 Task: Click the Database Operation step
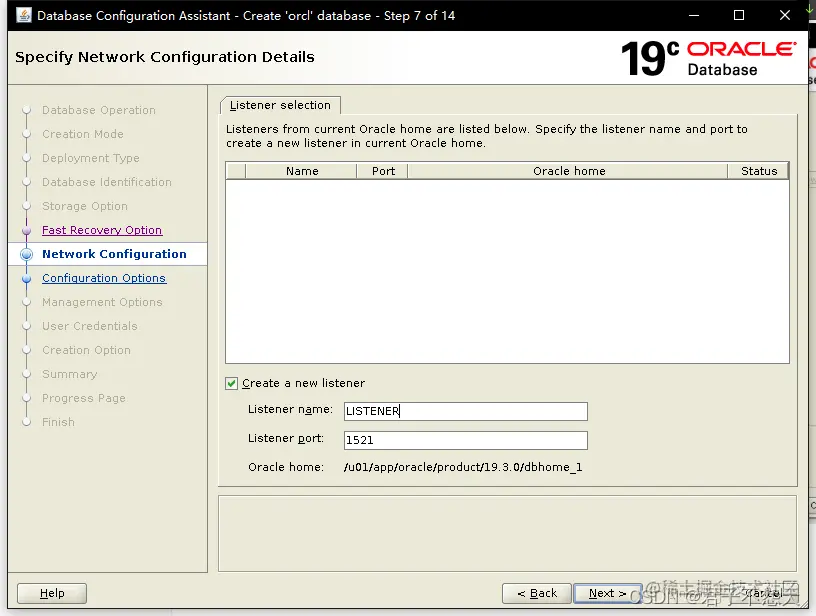[x=99, y=110]
